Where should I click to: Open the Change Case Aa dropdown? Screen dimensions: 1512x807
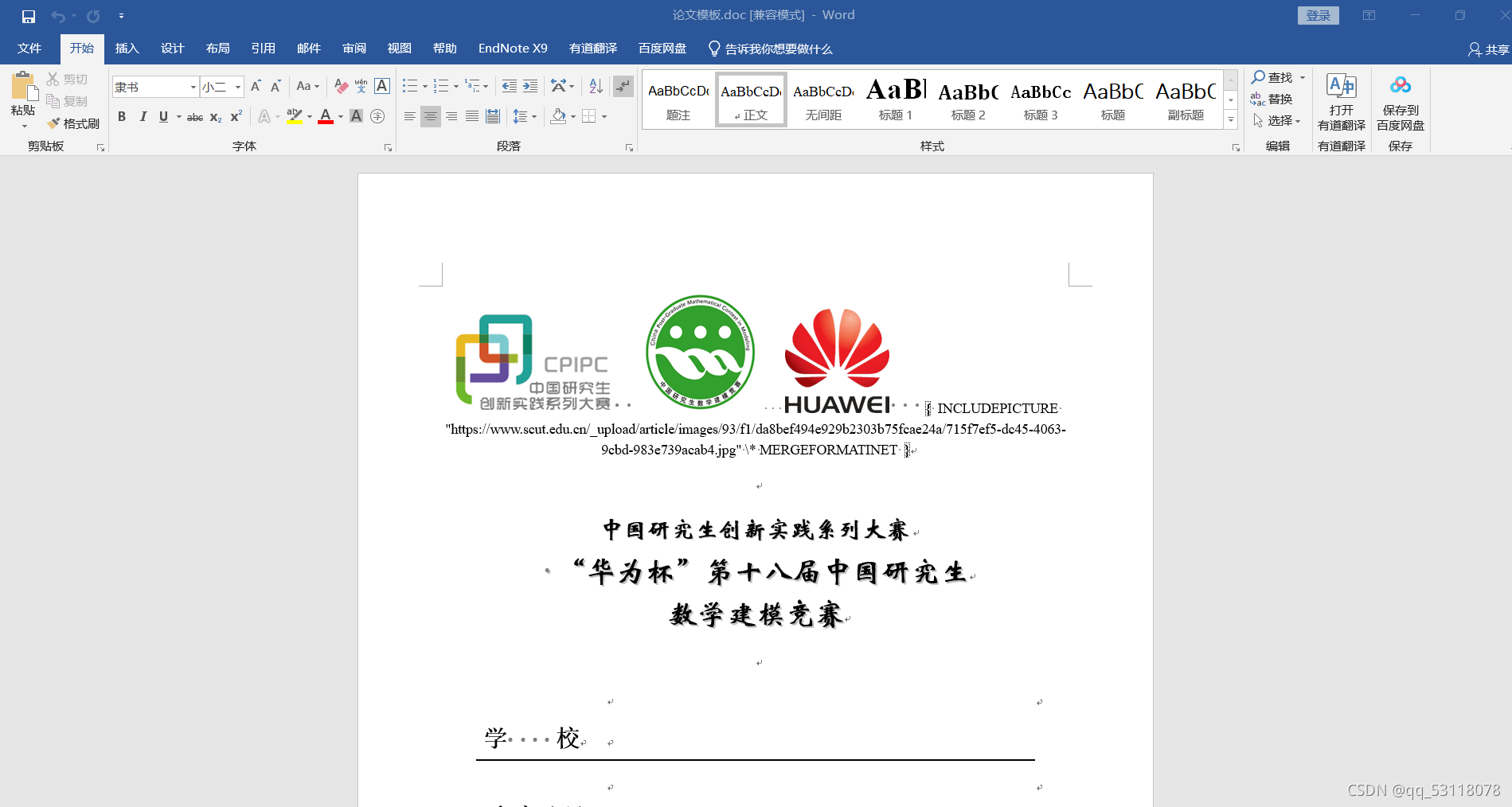point(308,86)
